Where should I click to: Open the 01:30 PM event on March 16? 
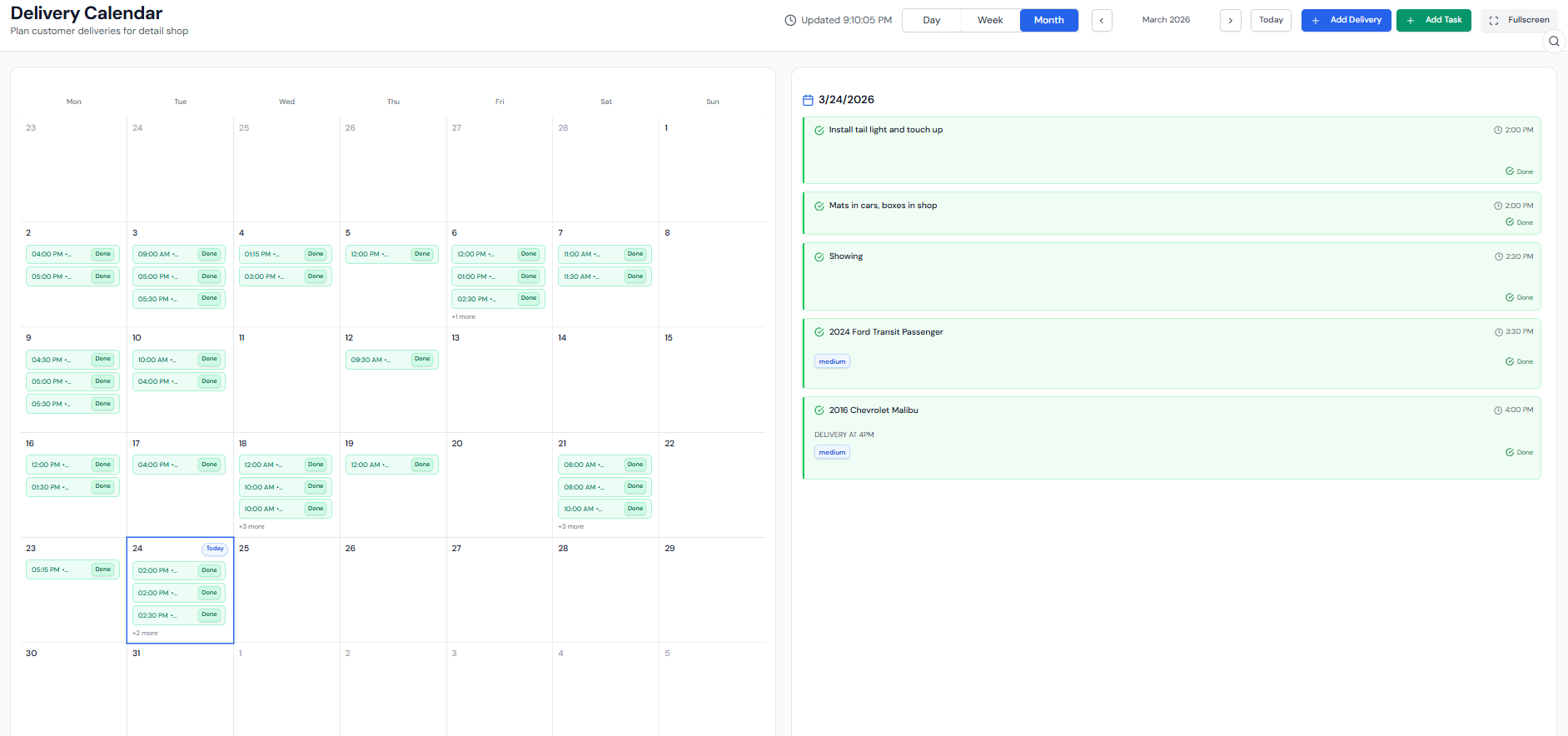click(x=72, y=487)
